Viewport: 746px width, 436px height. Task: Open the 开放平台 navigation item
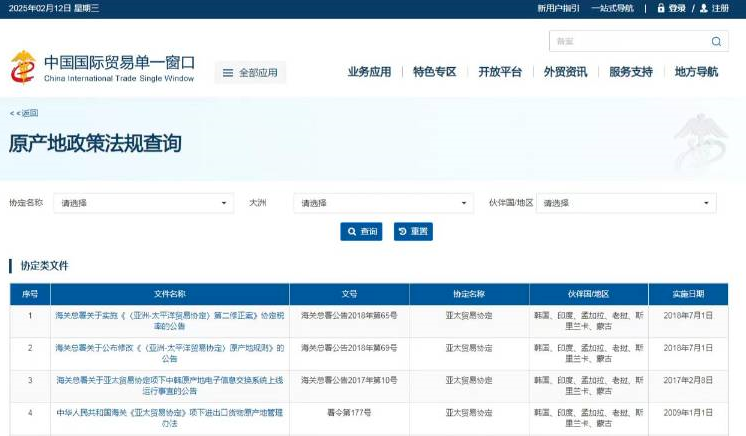[x=500, y=72]
